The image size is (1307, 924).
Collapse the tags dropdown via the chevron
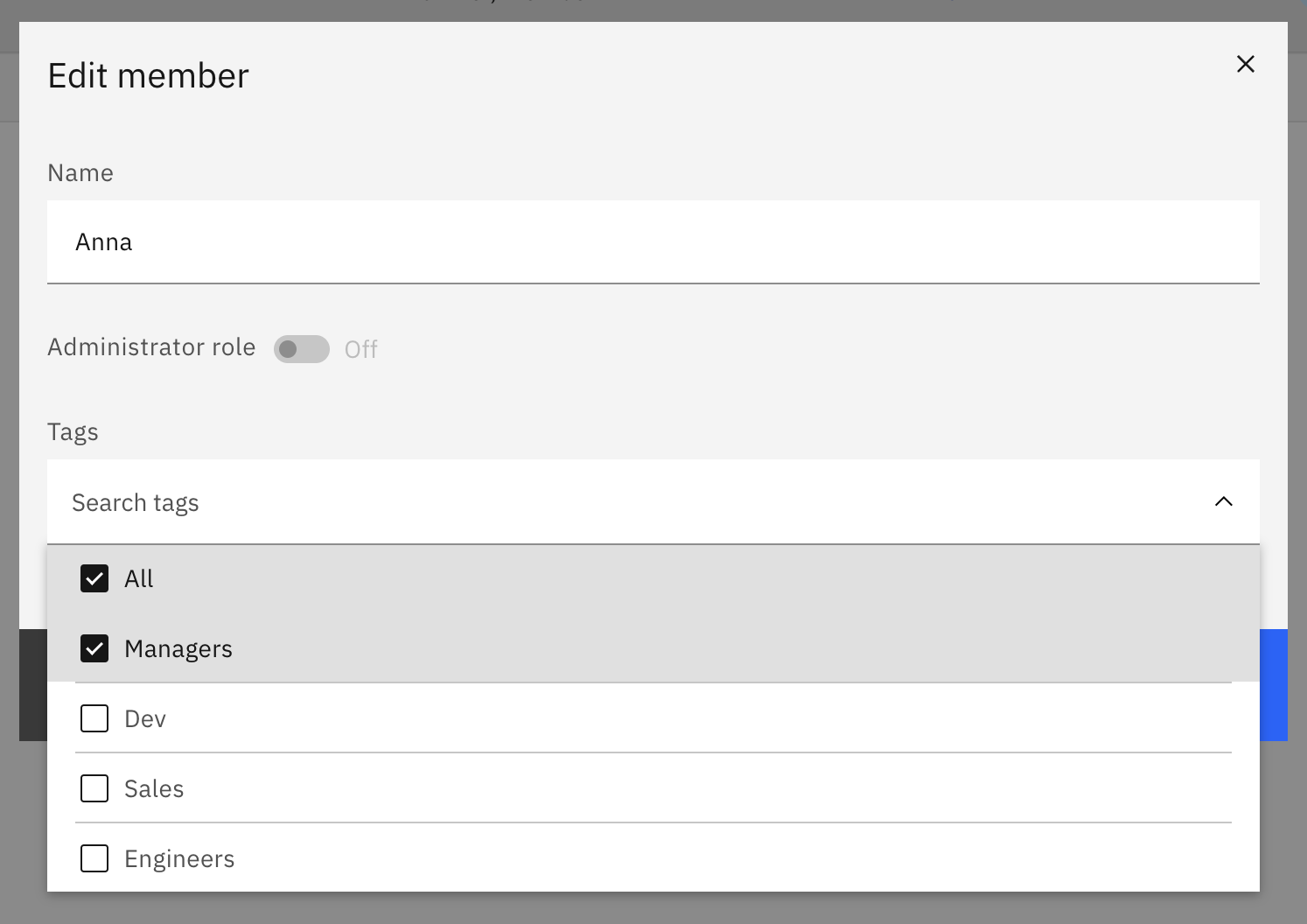pyautogui.click(x=1223, y=501)
